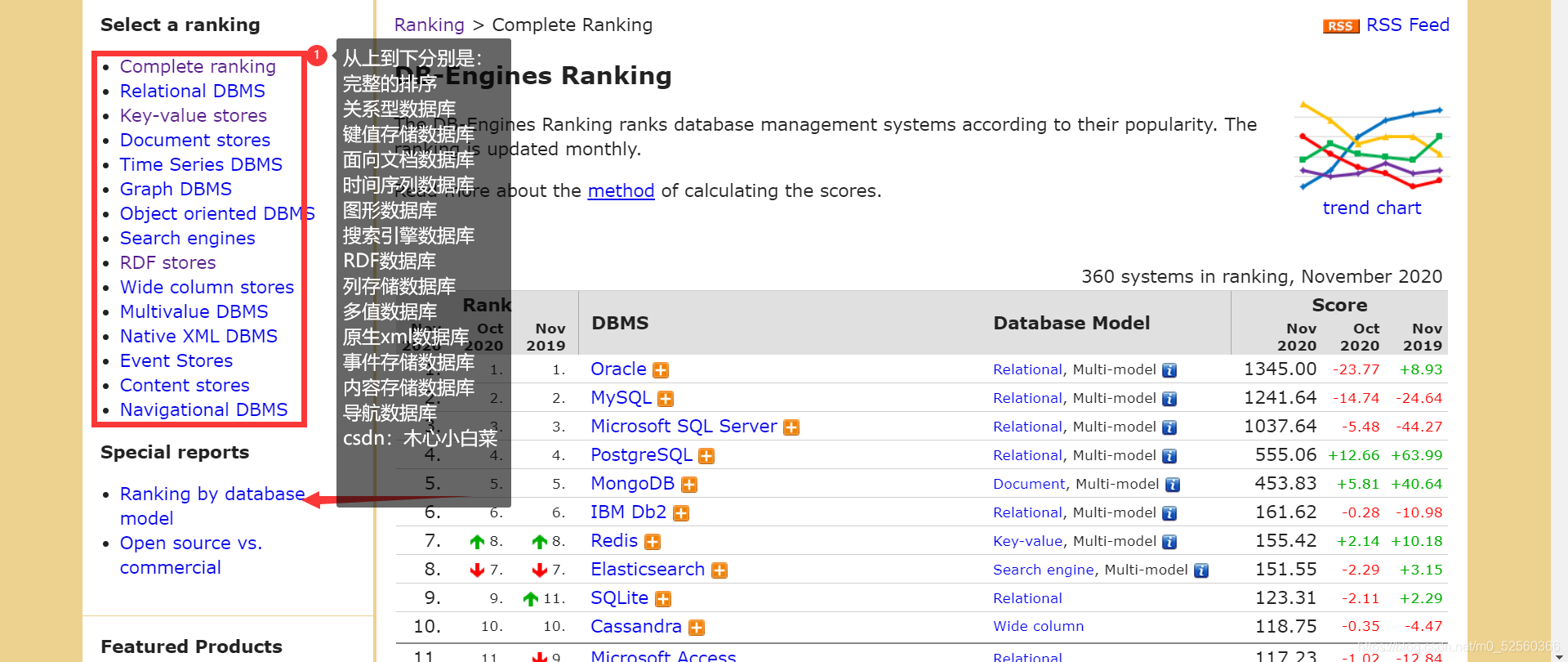Click info icon in MongoDB row
This screenshot has height=662, width=1568.
click(1173, 485)
